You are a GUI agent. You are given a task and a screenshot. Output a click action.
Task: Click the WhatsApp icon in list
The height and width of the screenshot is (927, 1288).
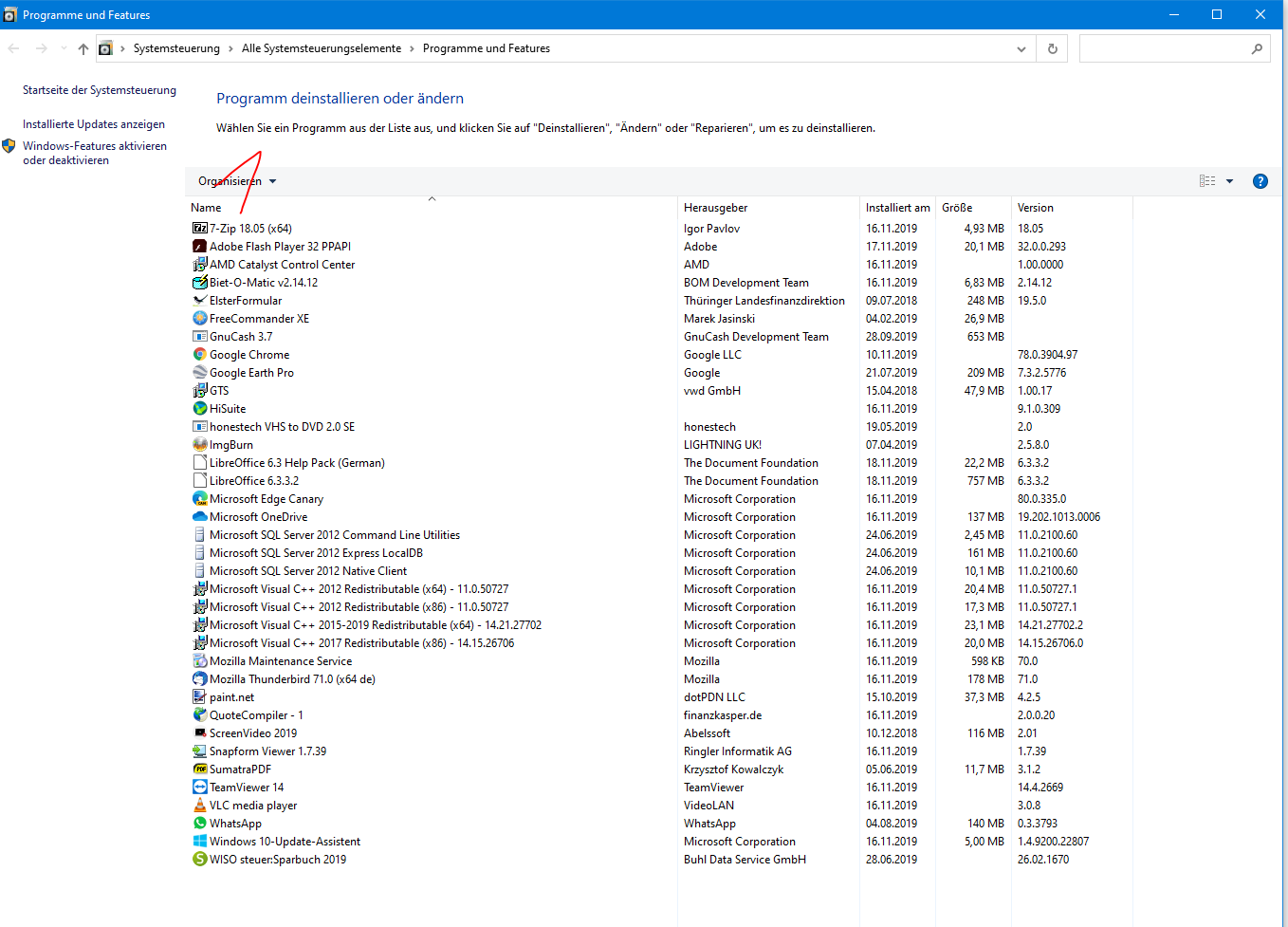click(199, 823)
